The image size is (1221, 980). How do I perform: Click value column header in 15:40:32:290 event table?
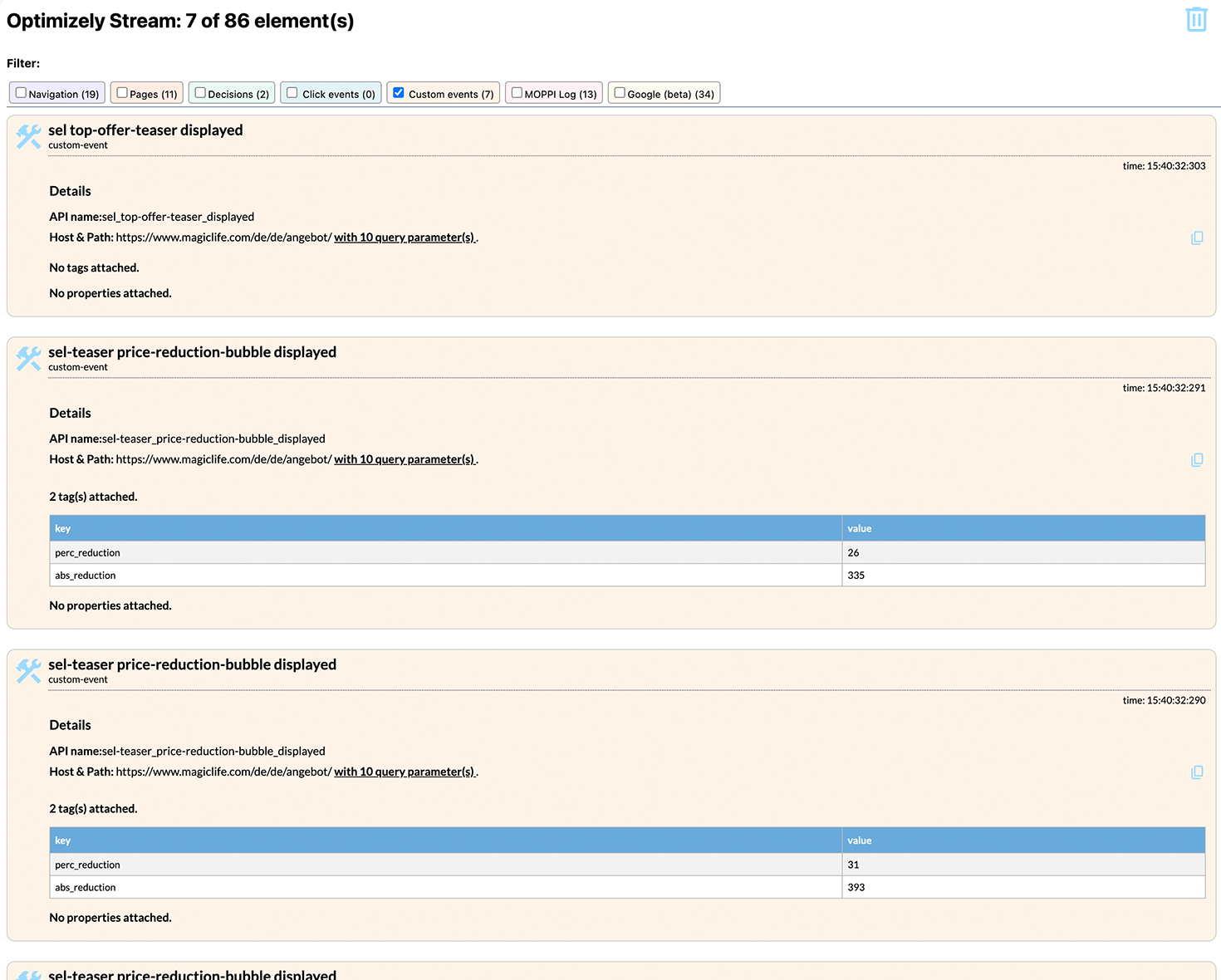pos(1023,840)
